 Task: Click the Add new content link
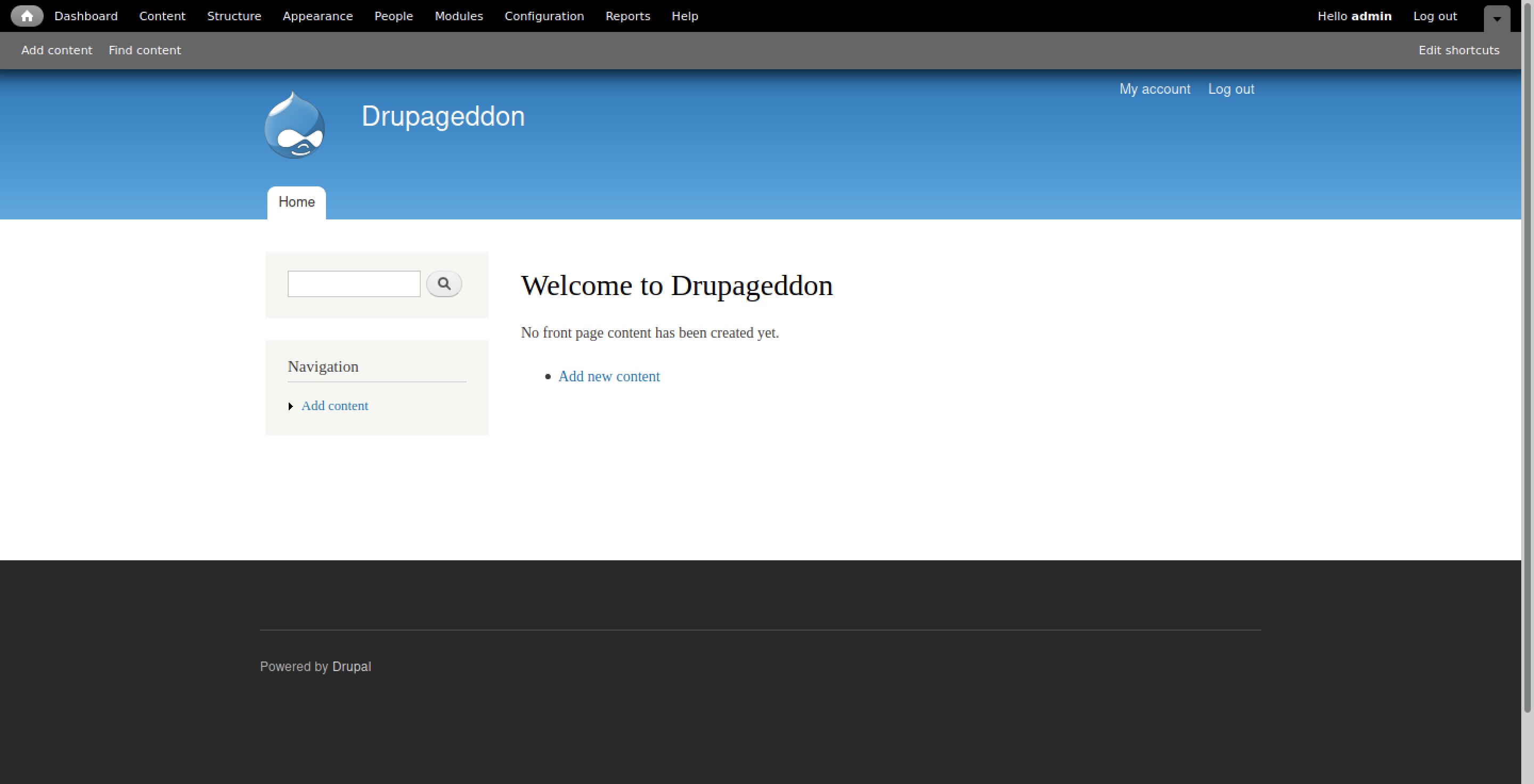click(609, 376)
